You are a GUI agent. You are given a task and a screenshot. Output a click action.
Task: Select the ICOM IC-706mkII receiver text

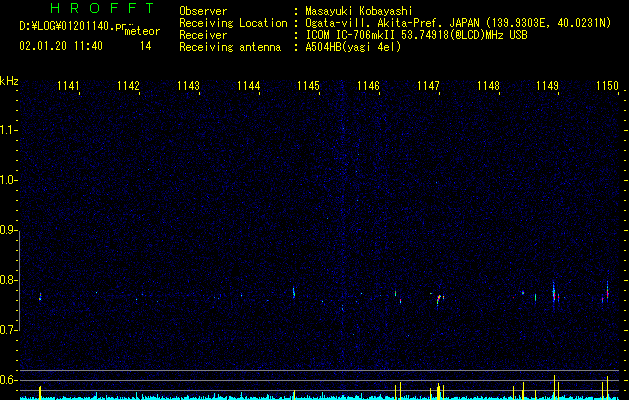pos(416,35)
